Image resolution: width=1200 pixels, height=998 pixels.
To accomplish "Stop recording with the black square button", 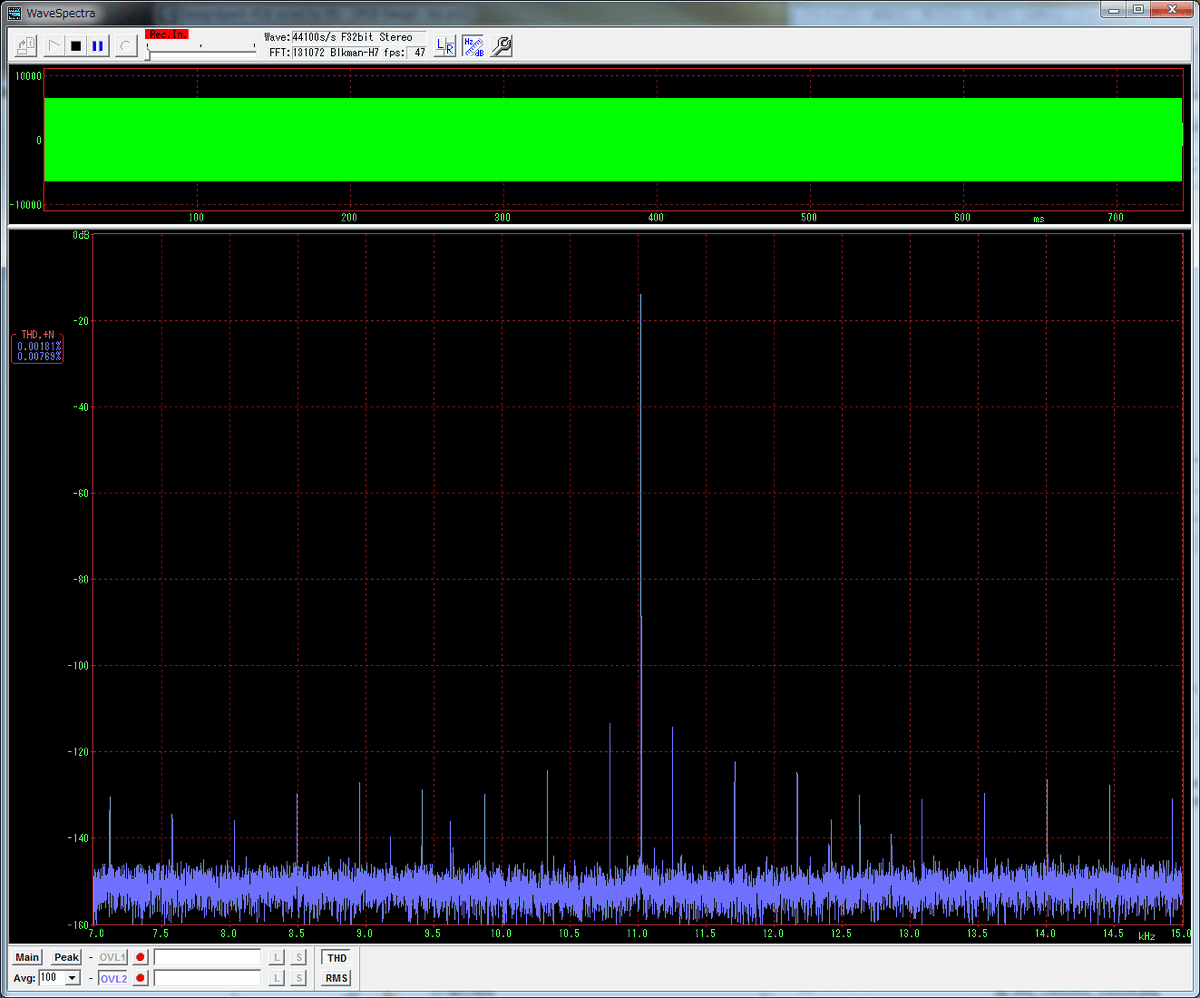I will point(76,45).
